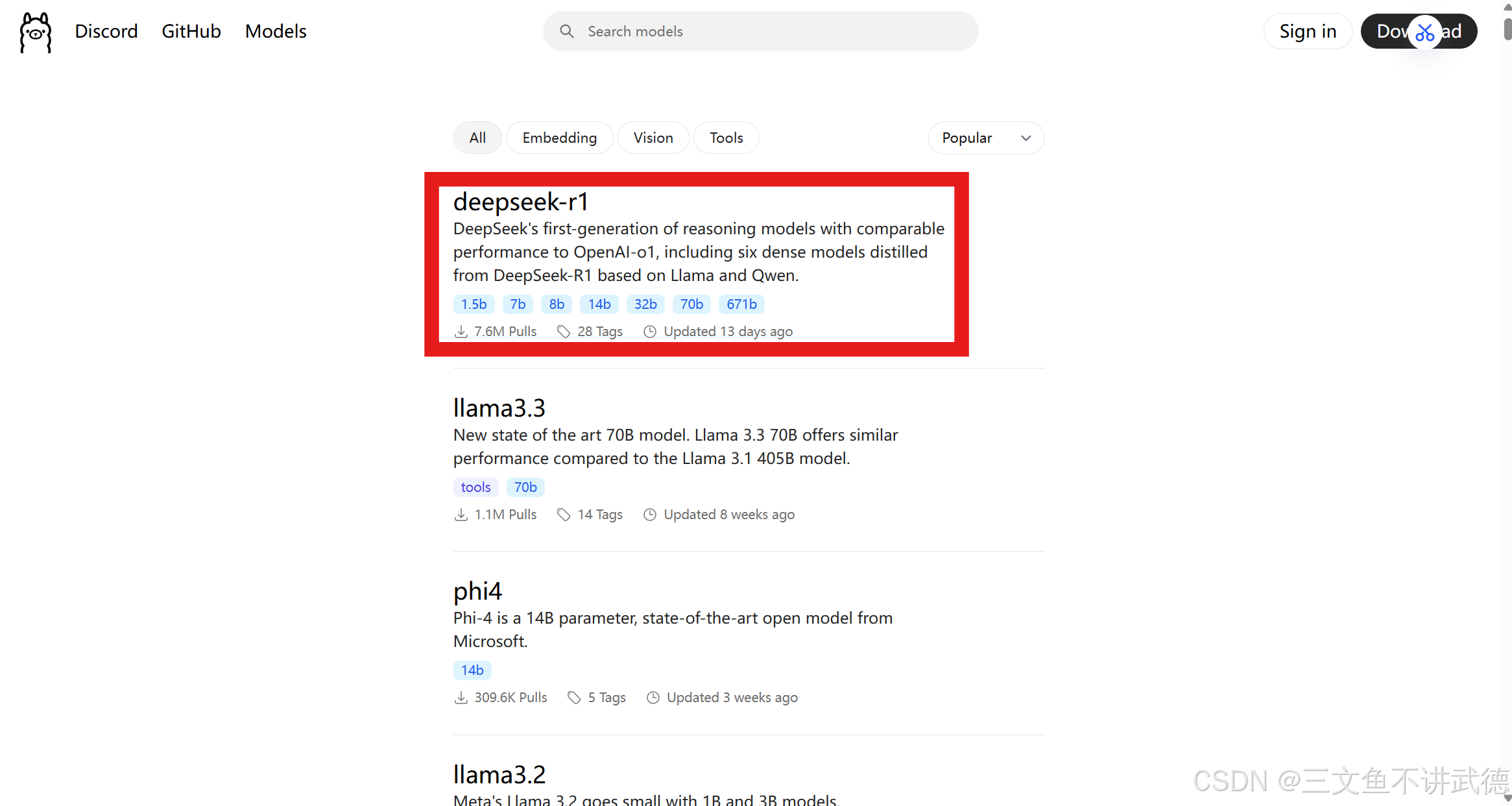This screenshot has width=1512, height=806.
Task: Open the llama3.3 model link
Action: point(499,408)
